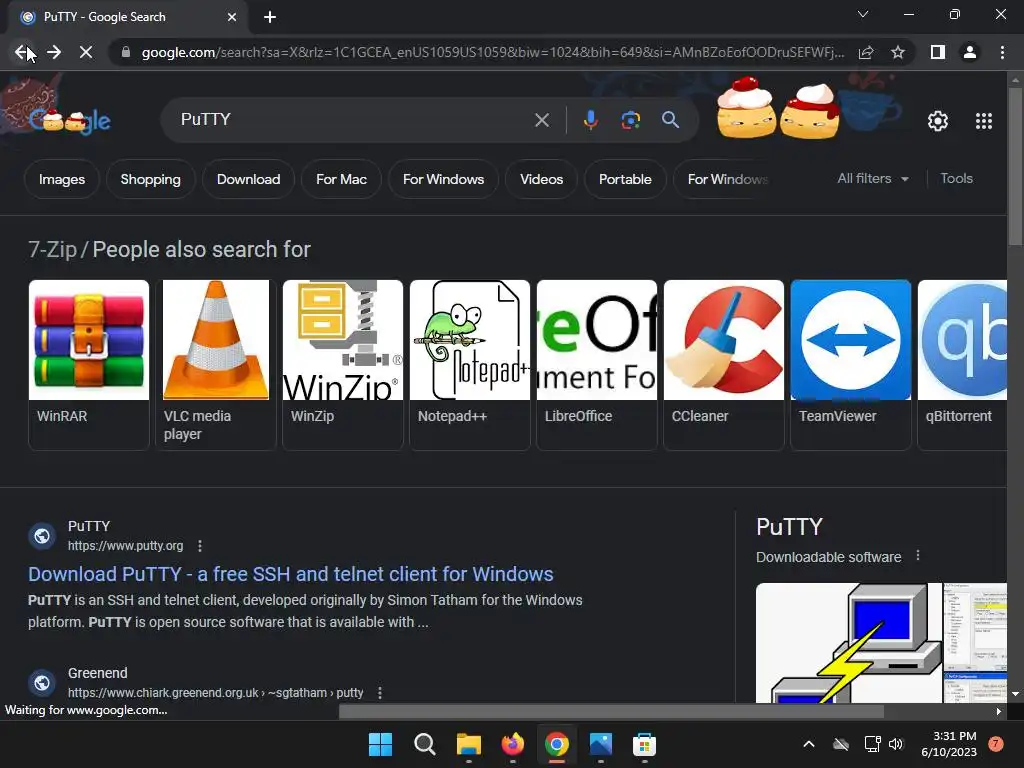Open more options for Greenend result
Viewport: 1024px width, 768px height.
[x=379, y=693]
